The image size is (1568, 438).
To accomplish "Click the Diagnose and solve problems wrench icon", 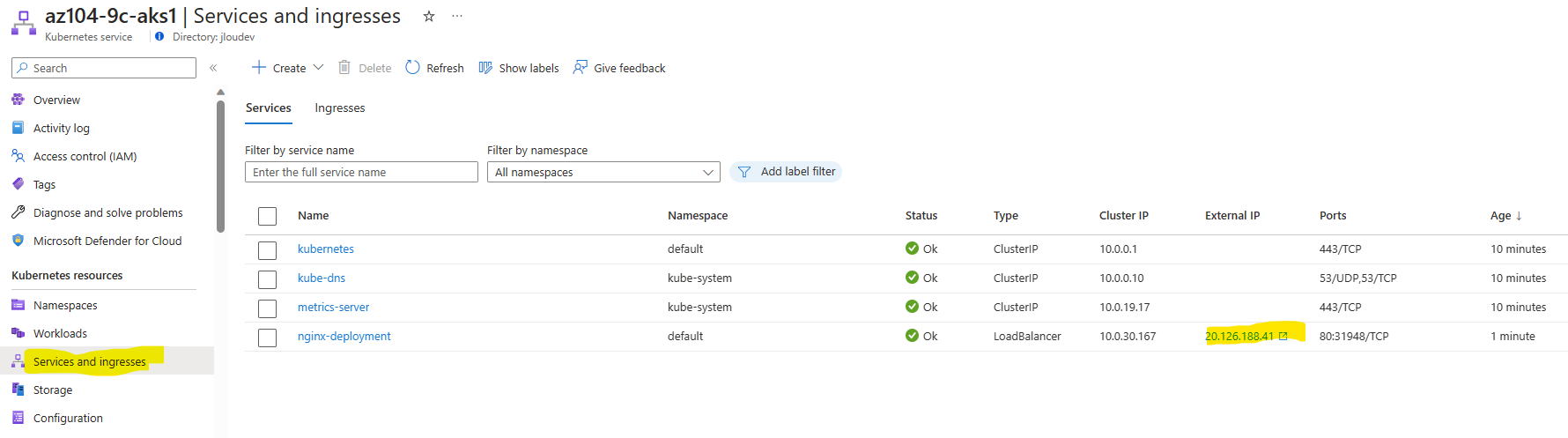I will coord(18,212).
